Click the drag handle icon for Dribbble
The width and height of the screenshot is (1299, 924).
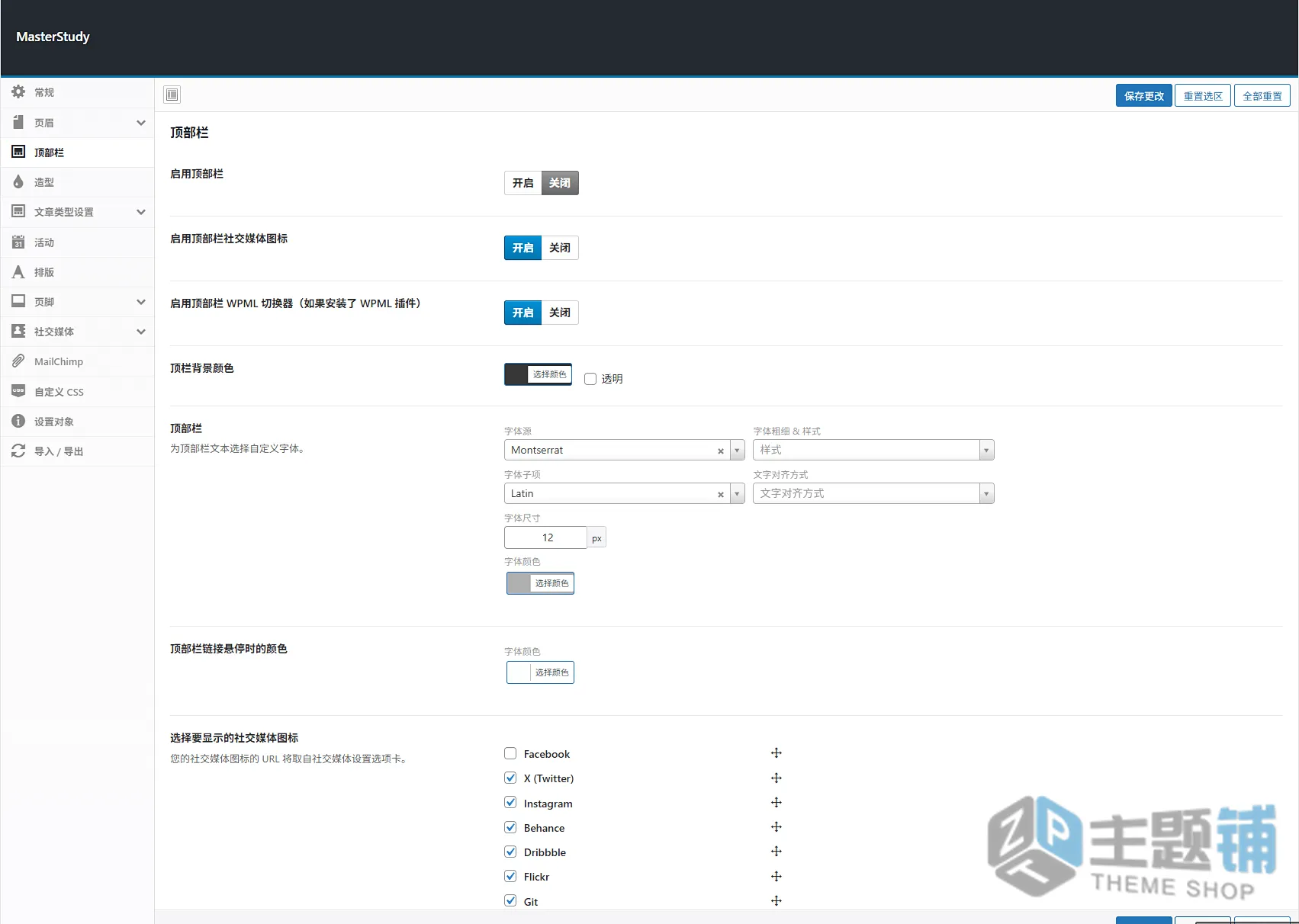777,852
